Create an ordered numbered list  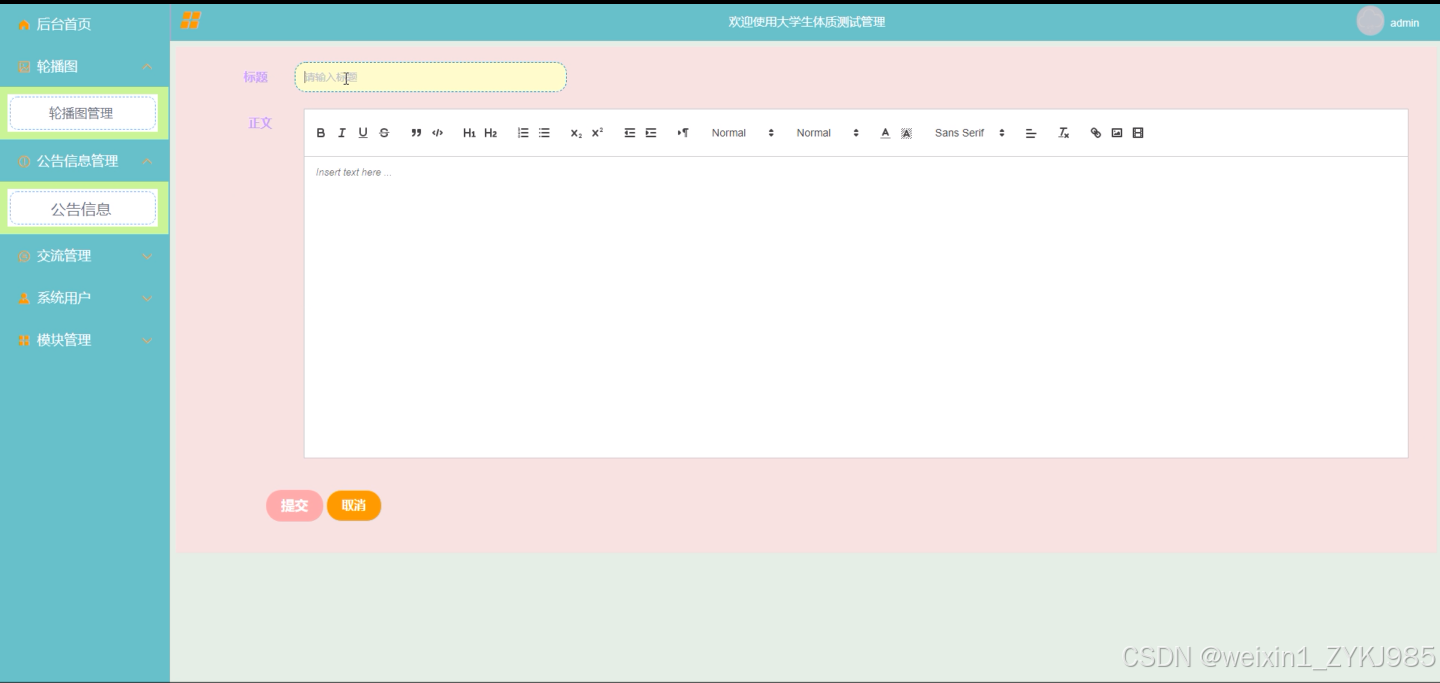523,133
